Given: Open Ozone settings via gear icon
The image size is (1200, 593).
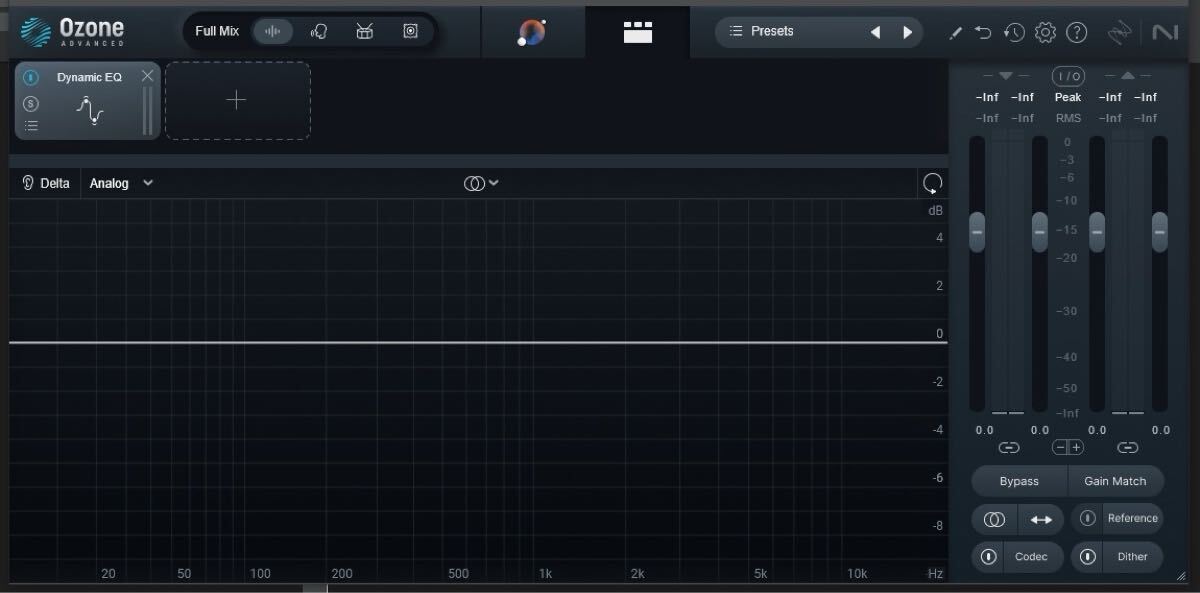Looking at the screenshot, I should 1045,32.
